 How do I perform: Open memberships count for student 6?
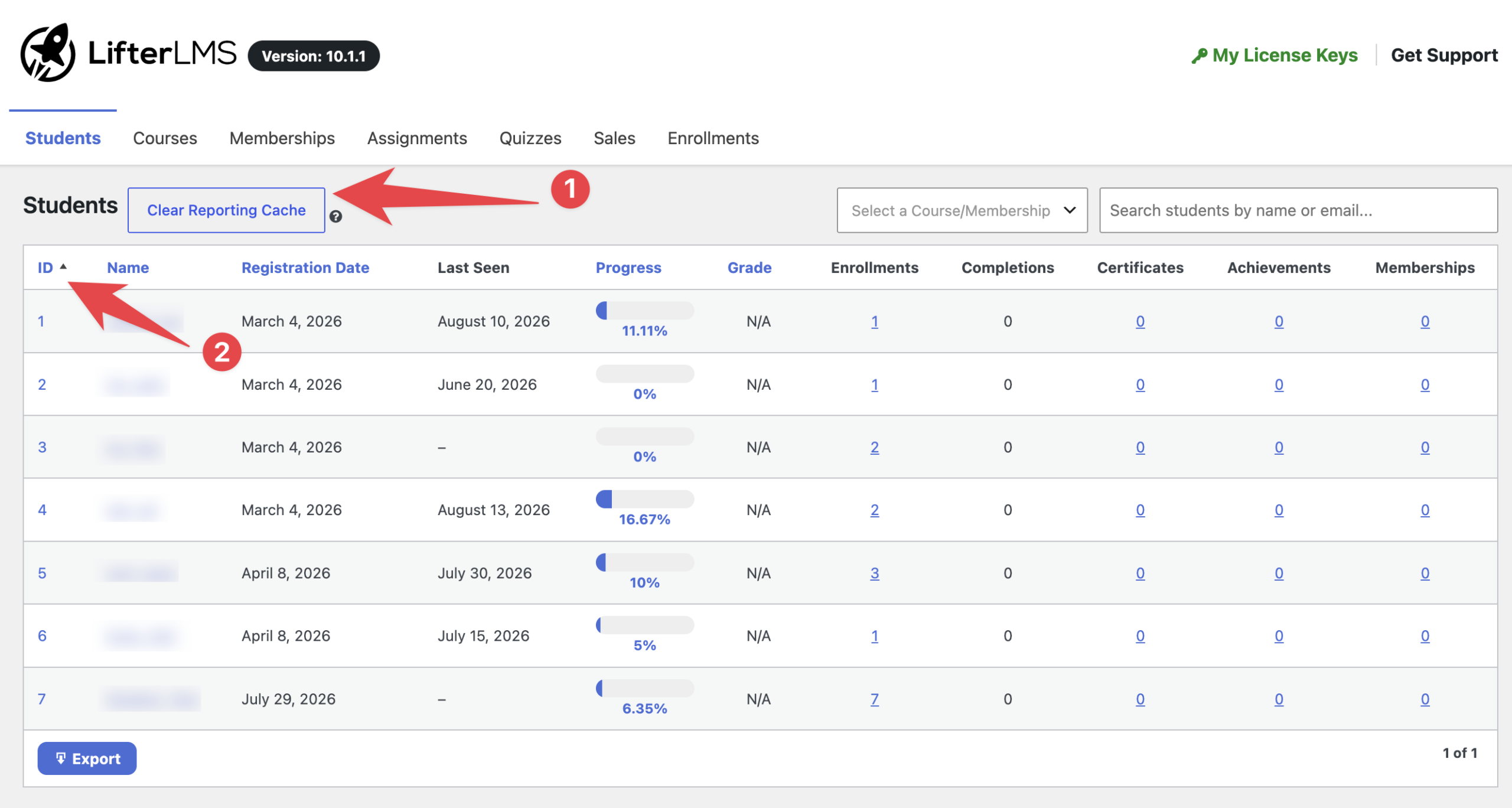tap(1425, 636)
